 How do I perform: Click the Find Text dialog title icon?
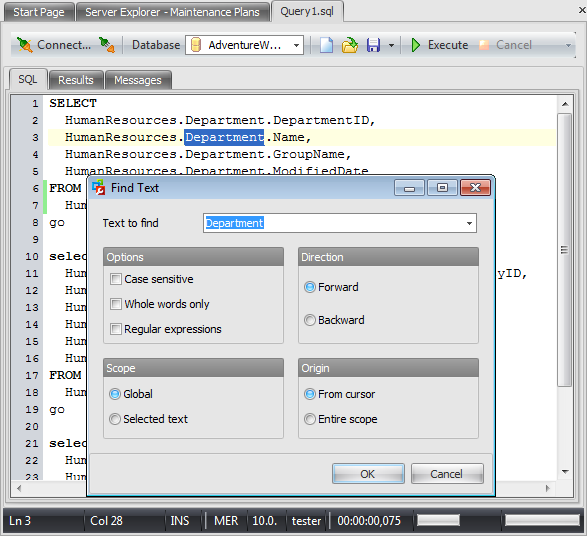click(99, 188)
